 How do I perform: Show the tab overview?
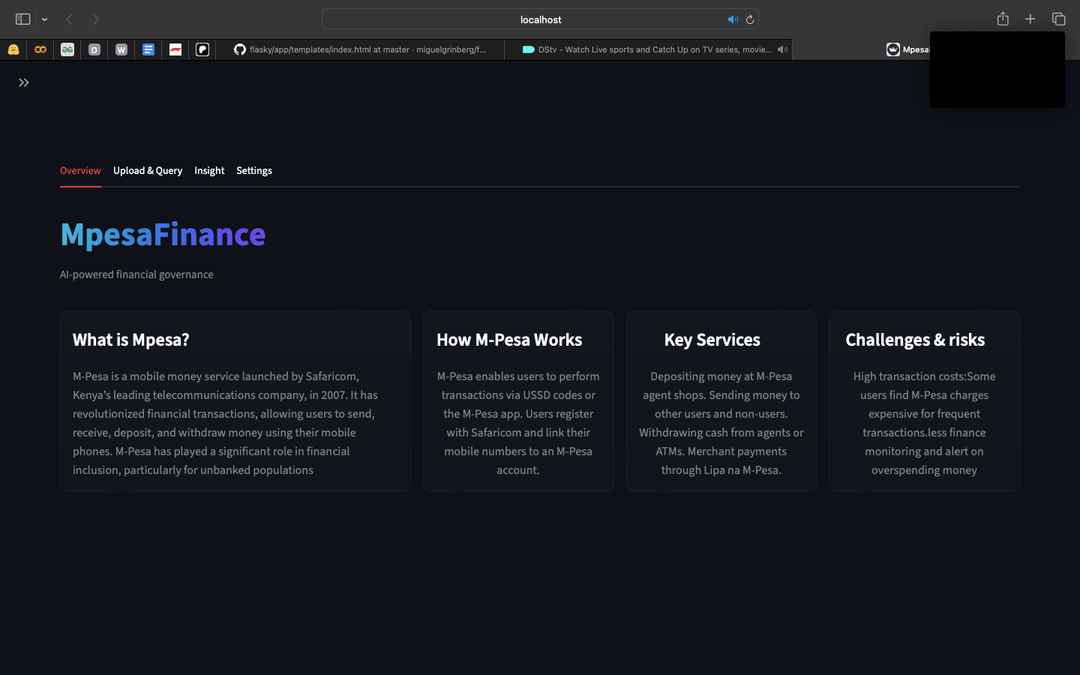(x=1058, y=19)
